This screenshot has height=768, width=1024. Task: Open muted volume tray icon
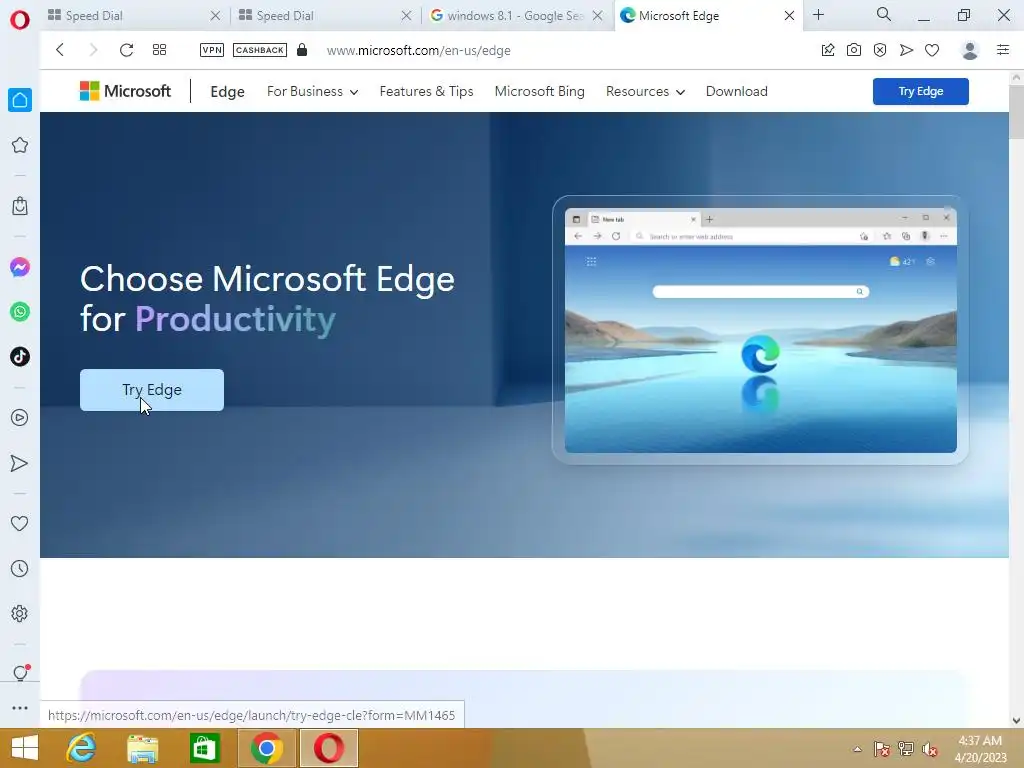point(930,749)
